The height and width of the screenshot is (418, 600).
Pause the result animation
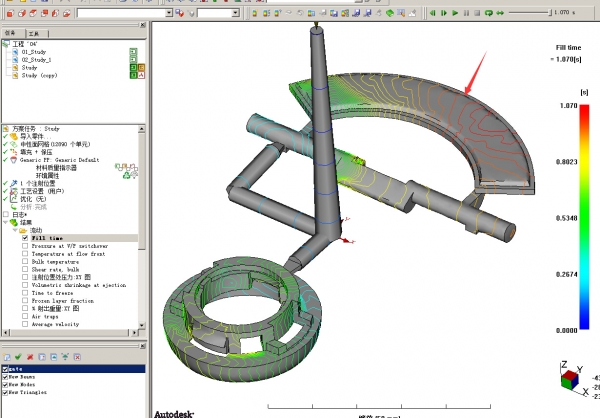tap(466, 13)
